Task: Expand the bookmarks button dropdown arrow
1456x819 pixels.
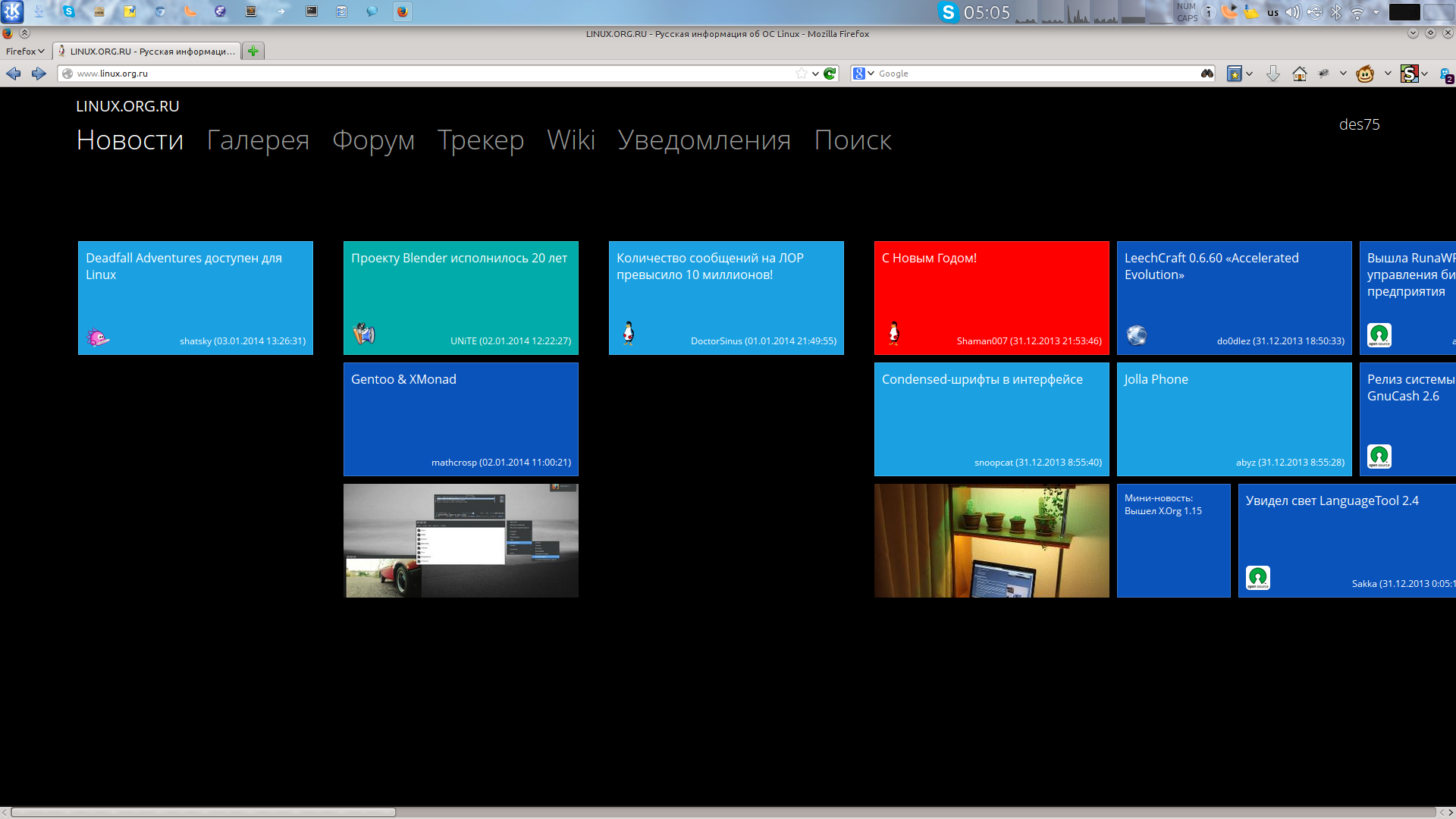Action: click(1249, 74)
